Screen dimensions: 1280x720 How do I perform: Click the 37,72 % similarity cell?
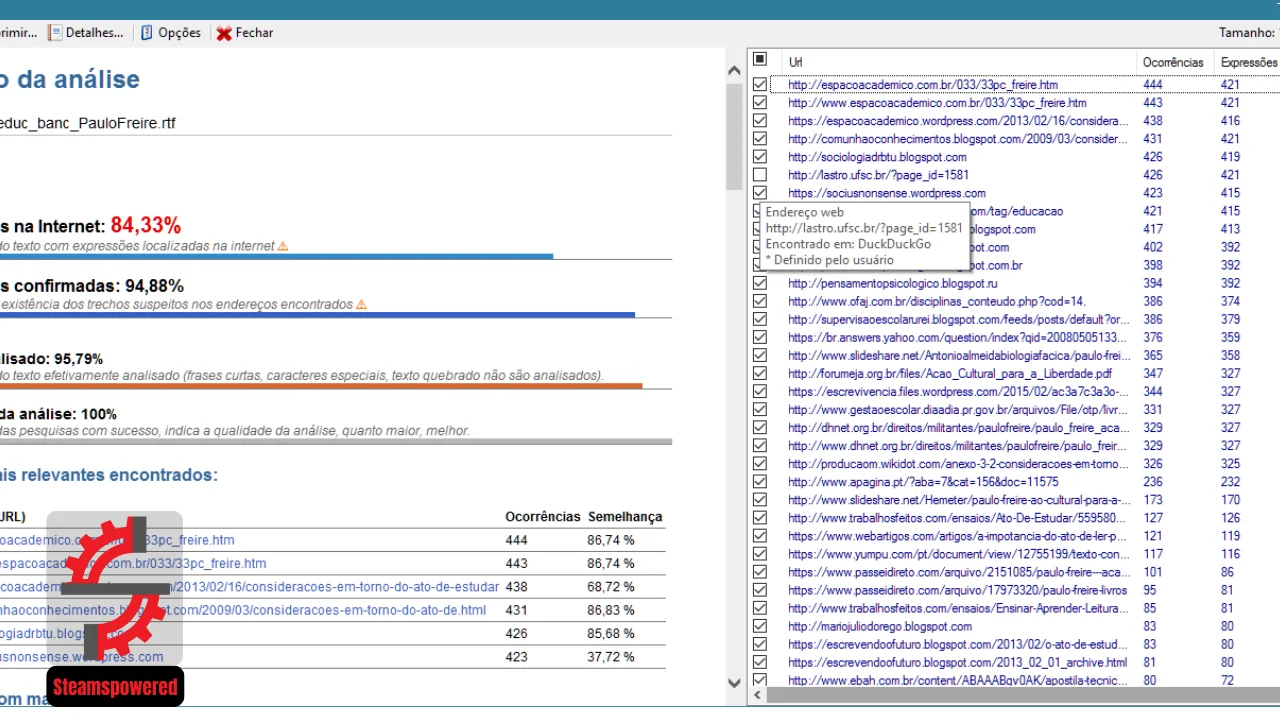pyautogui.click(x=611, y=657)
